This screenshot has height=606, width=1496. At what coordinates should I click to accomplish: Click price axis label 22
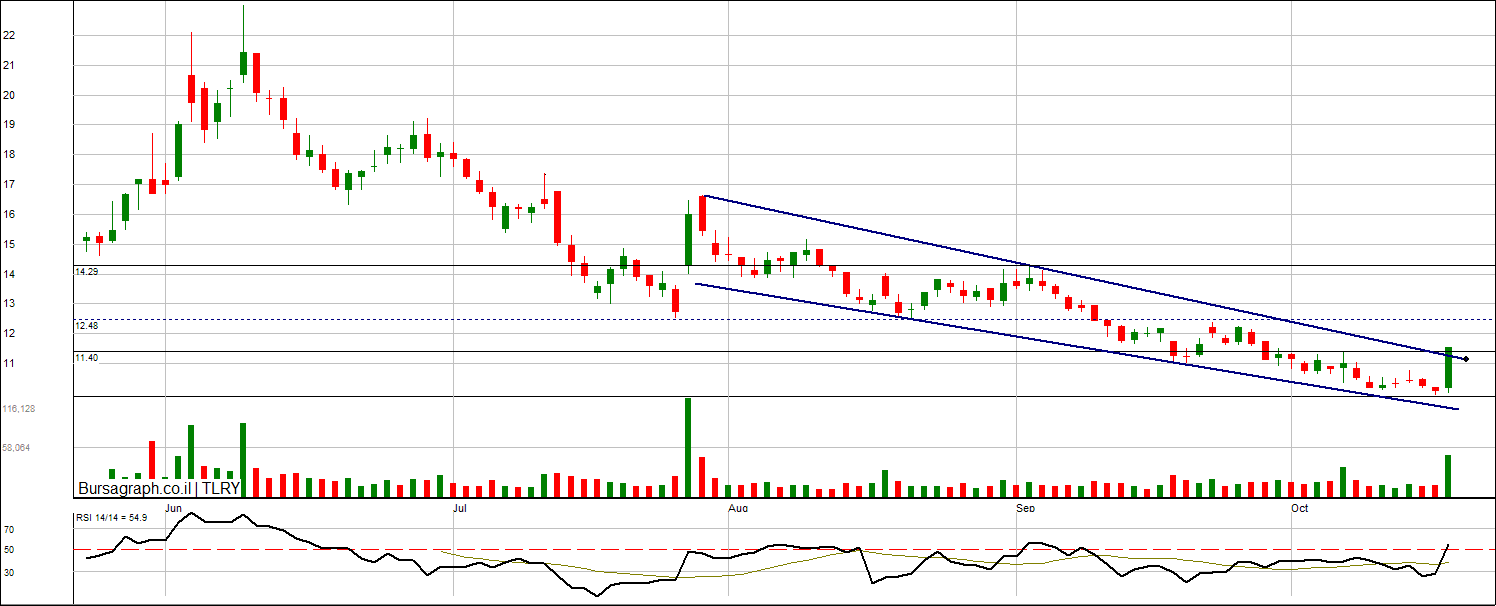click(9, 35)
